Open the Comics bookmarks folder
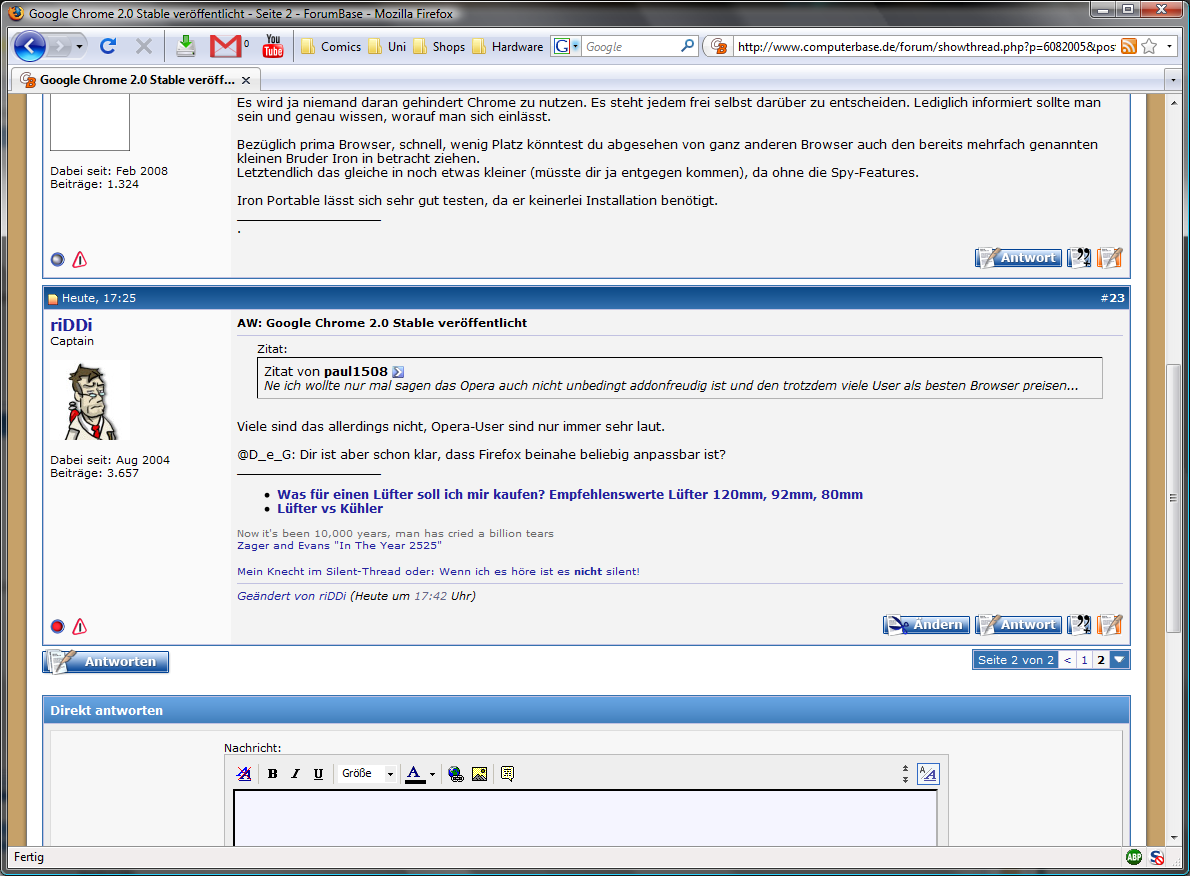The height and width of the screenshot is (876, 1190). 331,47
